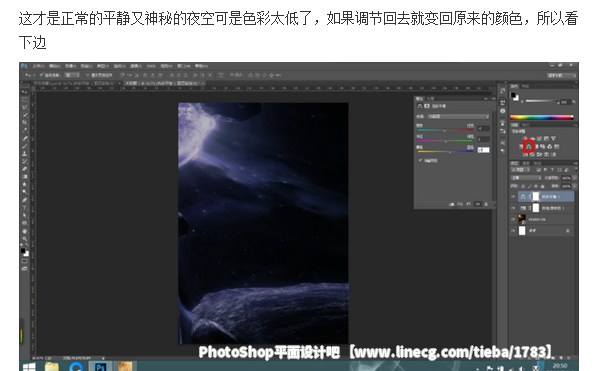Screen dimensions: 607x371
Task: Click the Yellow-Blue value input field
Action: [x=483, y=149]
